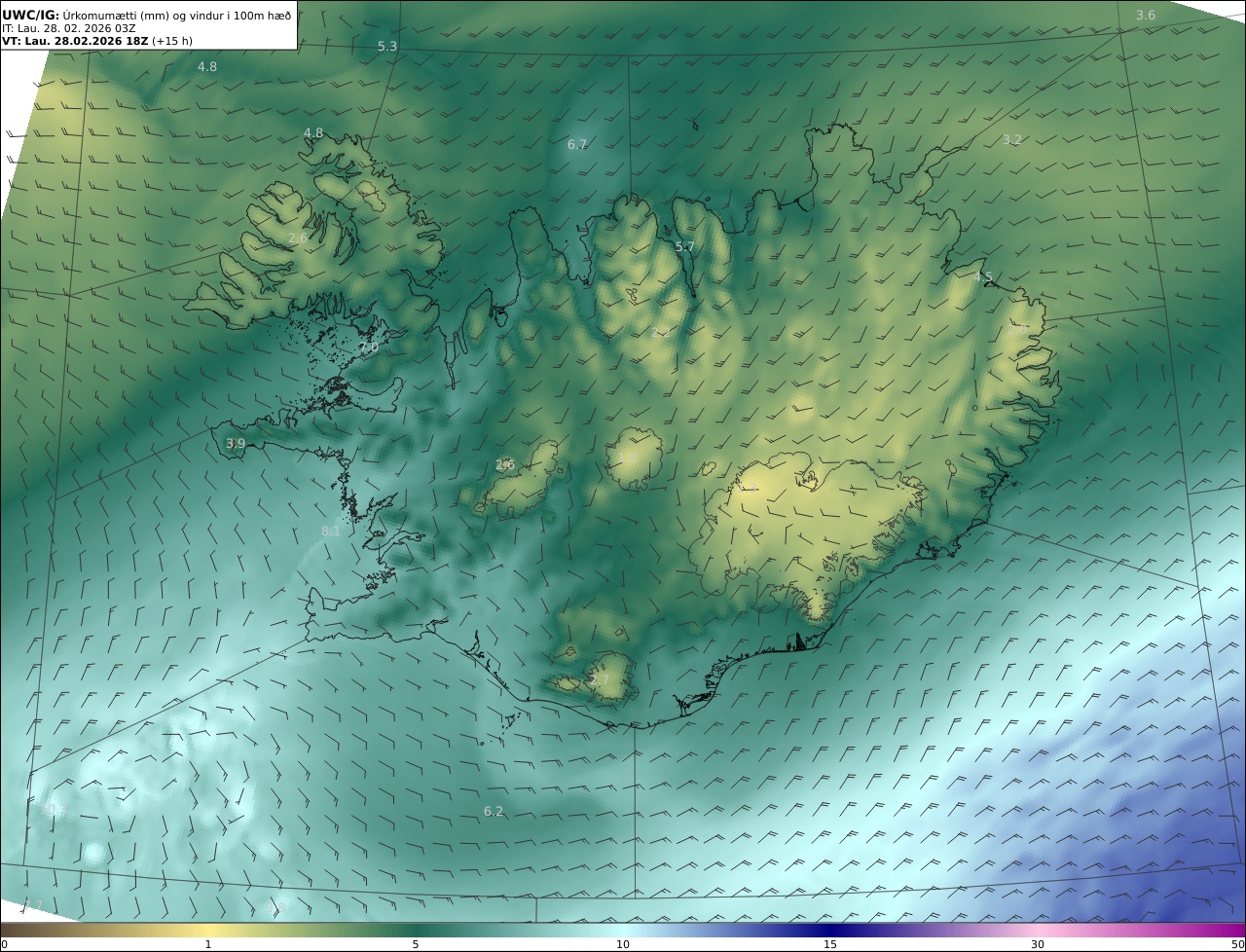Click the 1 mm yellow section of legend
The width and height of the screenshot is (1246, 952).
click(208, 944)
